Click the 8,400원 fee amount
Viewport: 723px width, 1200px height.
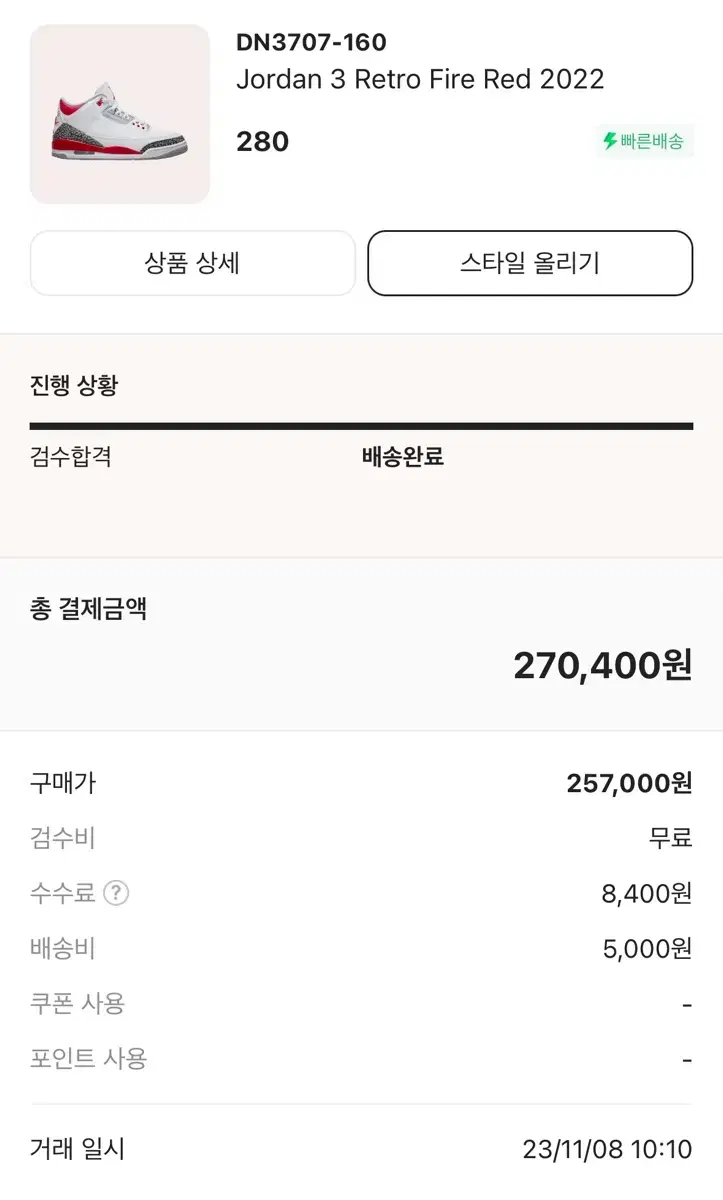pos(647,893)
